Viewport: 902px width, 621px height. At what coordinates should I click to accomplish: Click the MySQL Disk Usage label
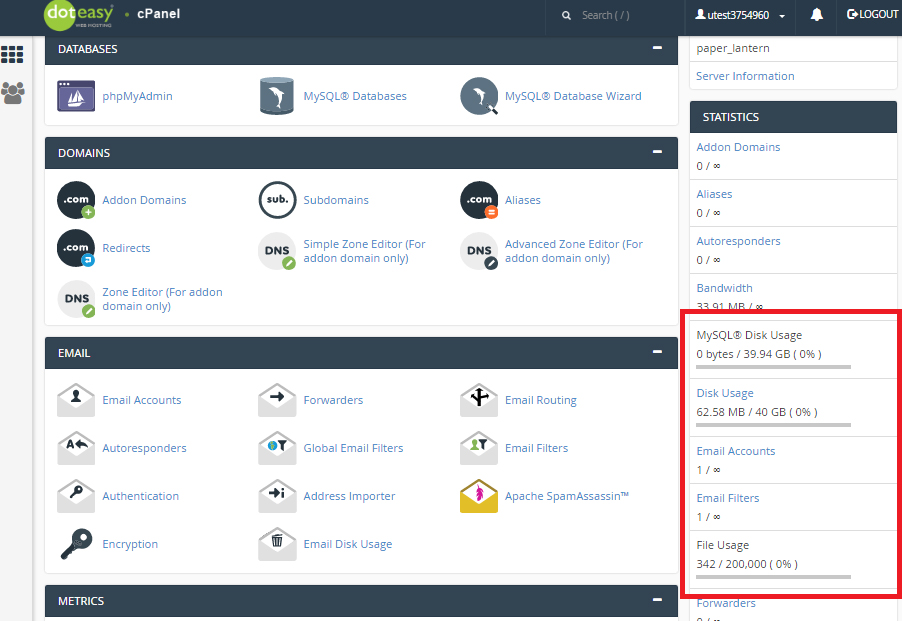click(749, 335)
